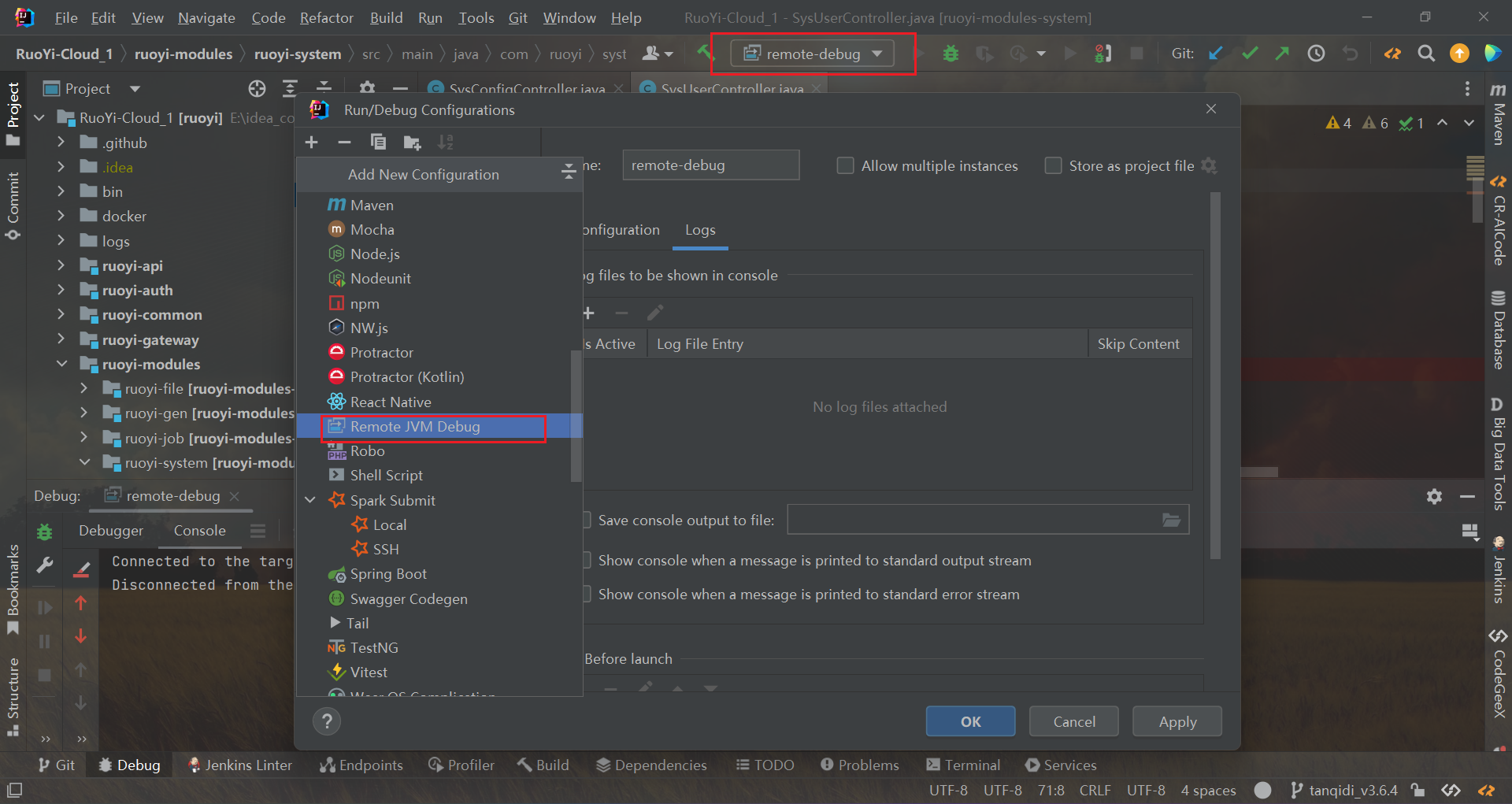Screen dimensions: 1512x804
Task: Click the Select Opened File target icon
Action: pyautogui.click(x=257, y=89)
